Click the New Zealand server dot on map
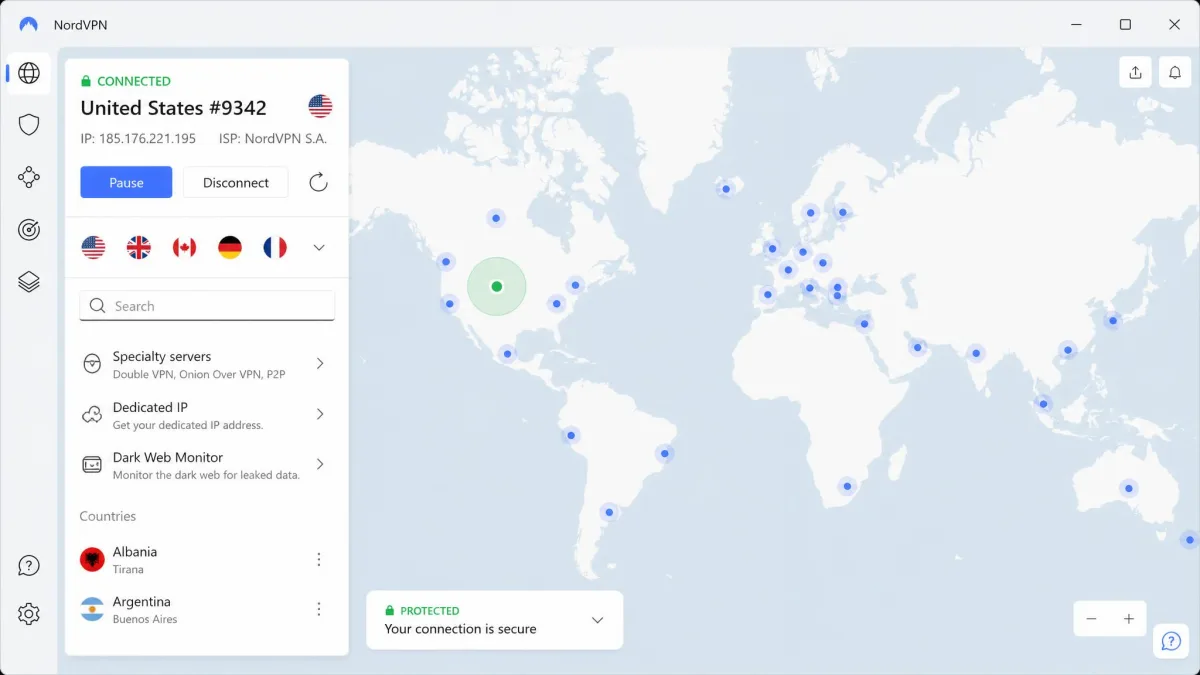The height and width of the screenshot is (675, 1200). click(1188, 540)
